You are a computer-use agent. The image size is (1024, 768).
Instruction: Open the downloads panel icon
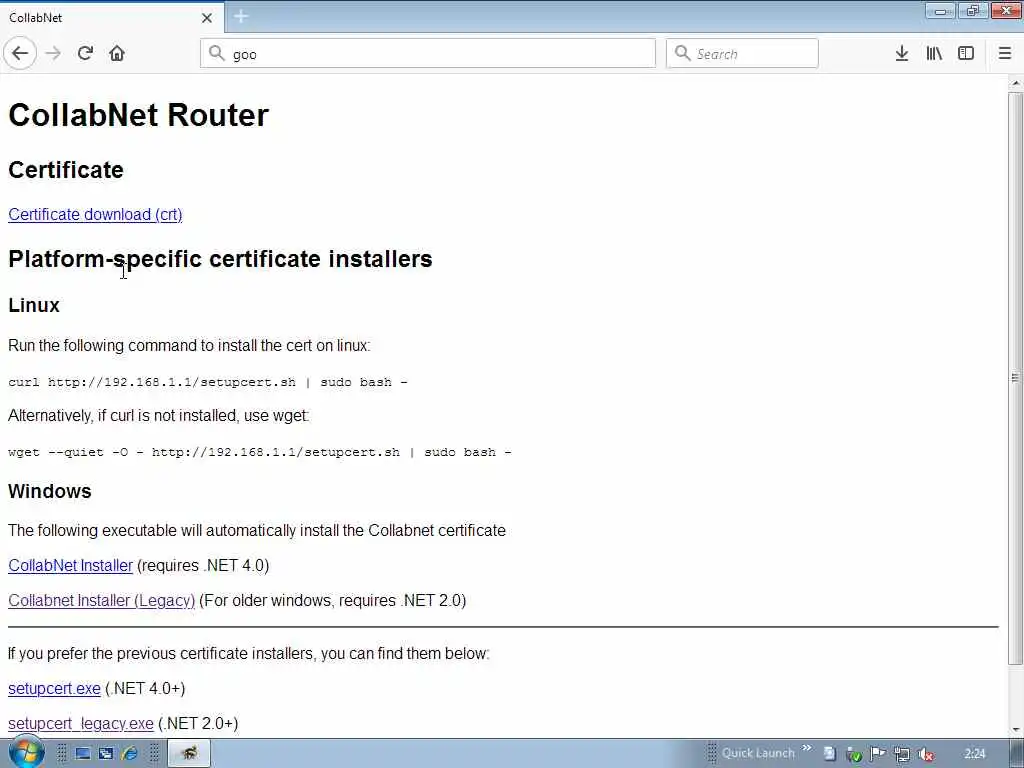902,54
